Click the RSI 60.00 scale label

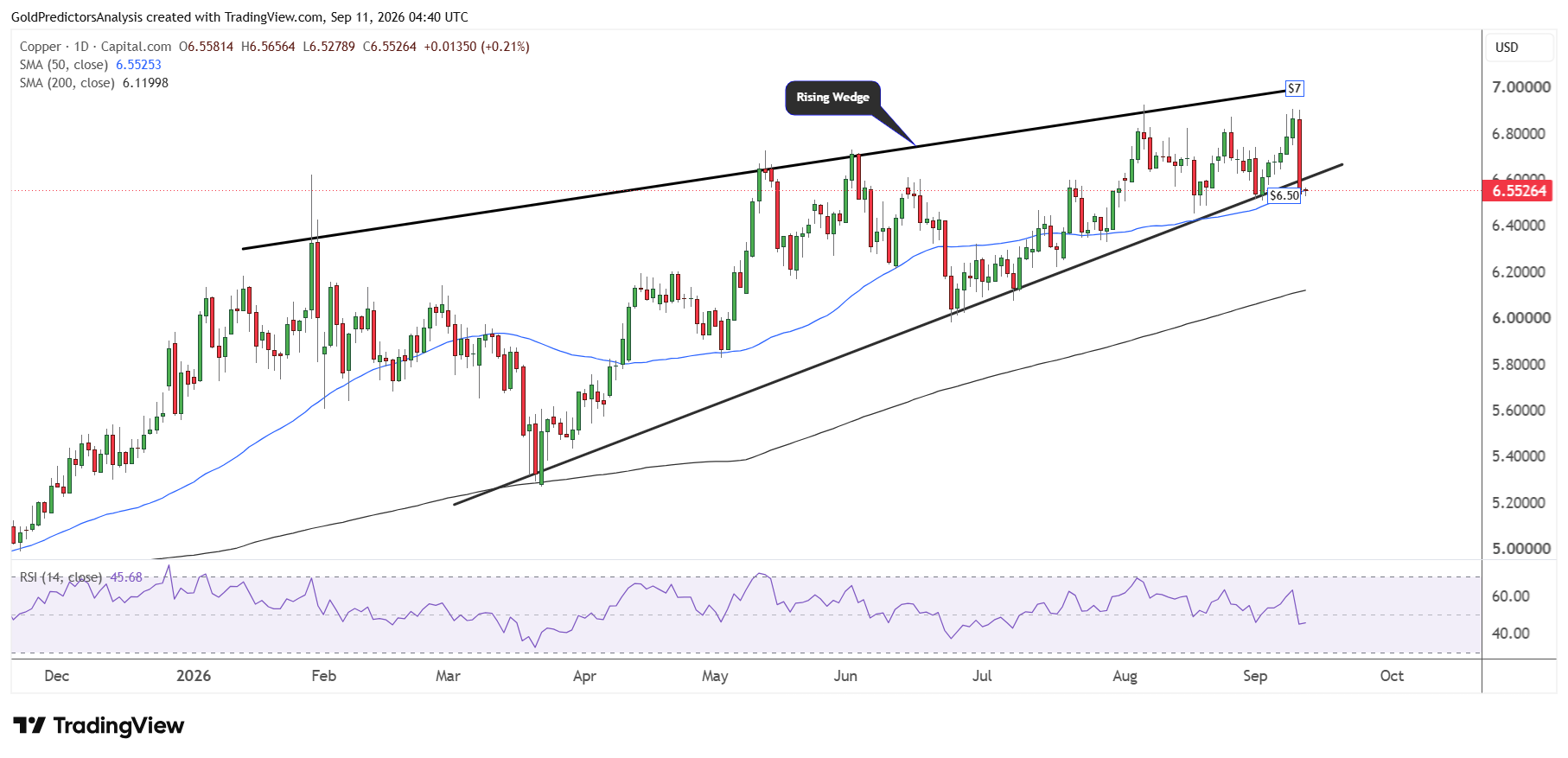[x=1511, y=596]
